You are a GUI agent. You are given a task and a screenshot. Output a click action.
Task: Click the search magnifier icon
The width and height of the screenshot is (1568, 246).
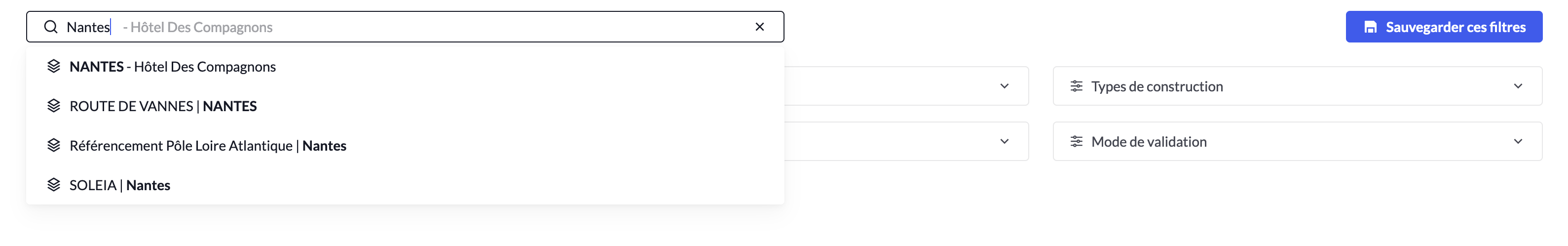coord(51,27)
